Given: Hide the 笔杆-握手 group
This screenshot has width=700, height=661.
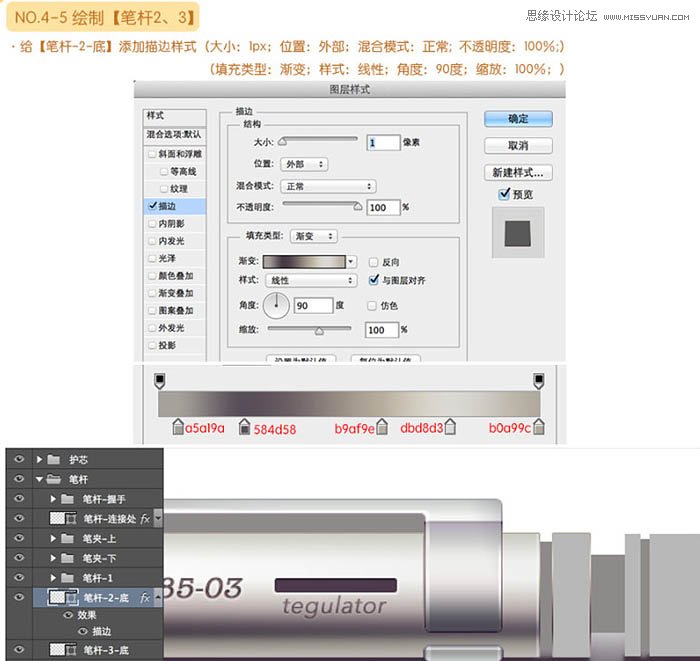Looking at the screenshot, I should [x=19, y=499].
